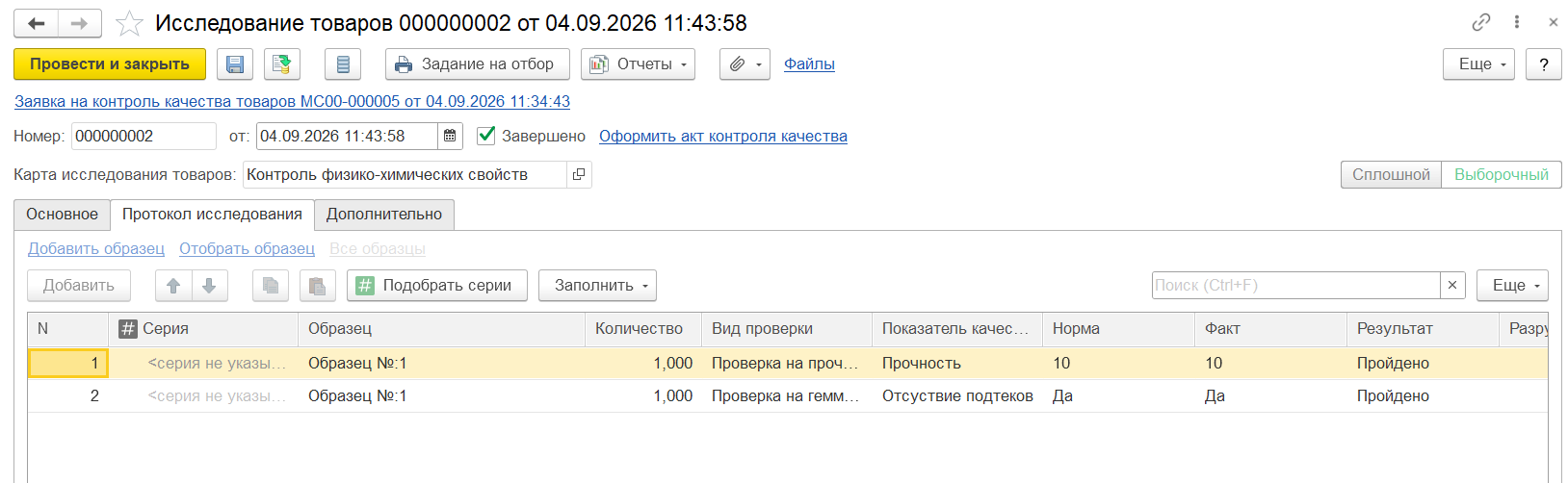Click the Результат column header
The width and height of the screenshot is (1568, 483).
(x=1423, y=329)
